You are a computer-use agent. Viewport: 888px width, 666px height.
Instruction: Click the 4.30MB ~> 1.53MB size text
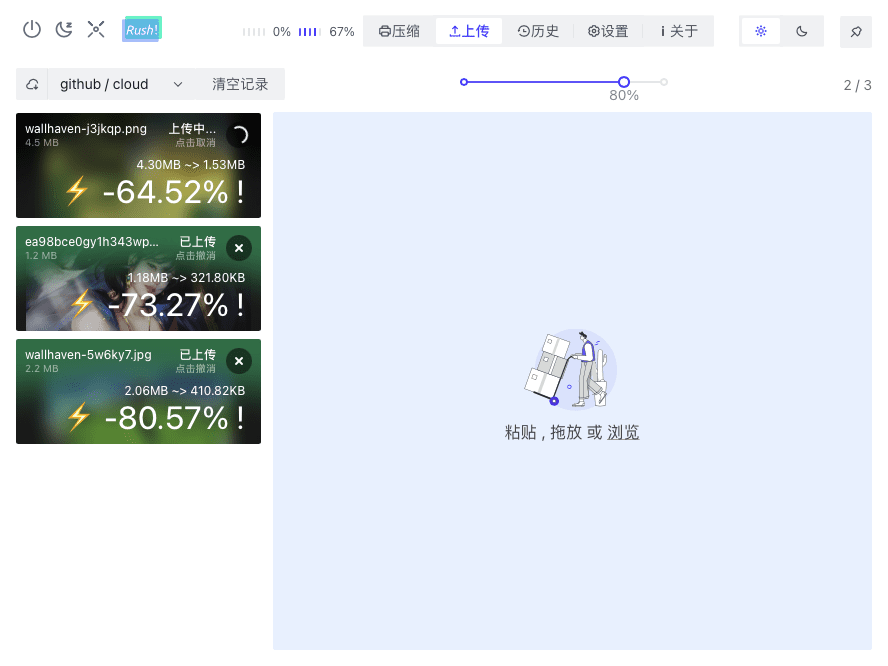(x=191, y=165)
